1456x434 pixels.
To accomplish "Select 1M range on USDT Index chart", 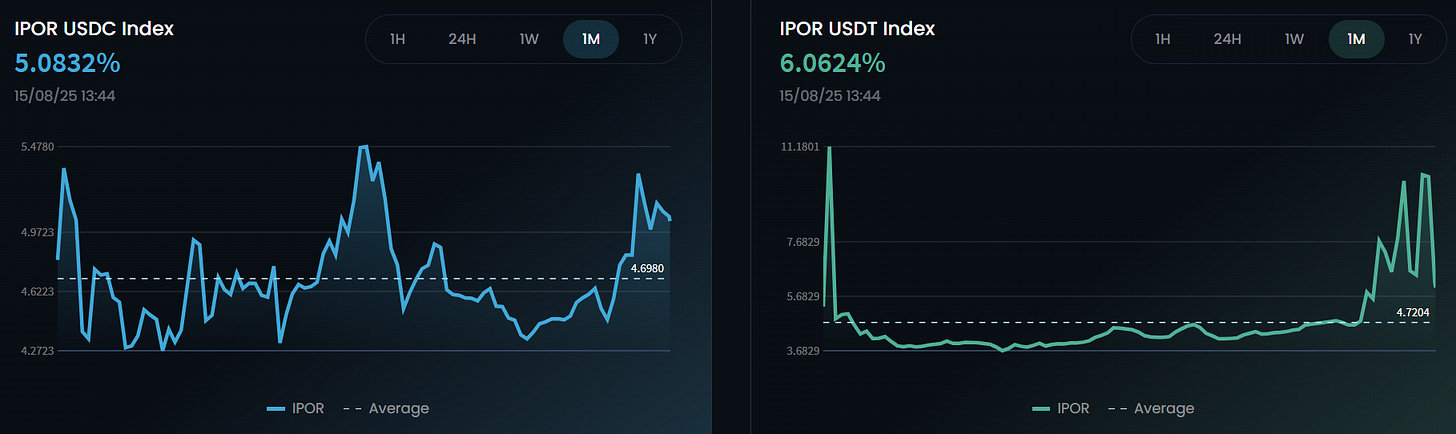I will [1356, 39].
